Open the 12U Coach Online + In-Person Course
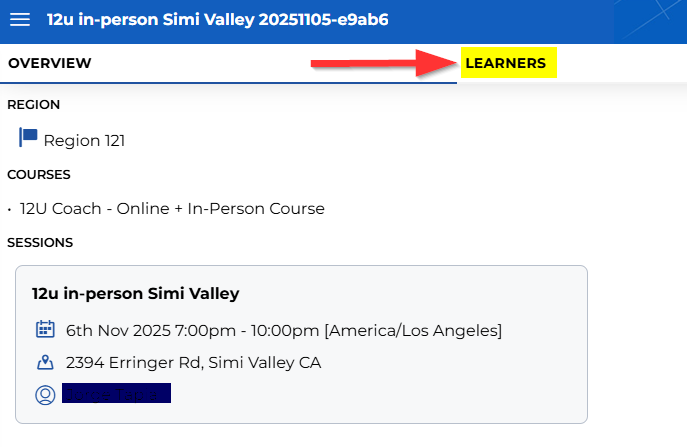 [x=172, y=209]
